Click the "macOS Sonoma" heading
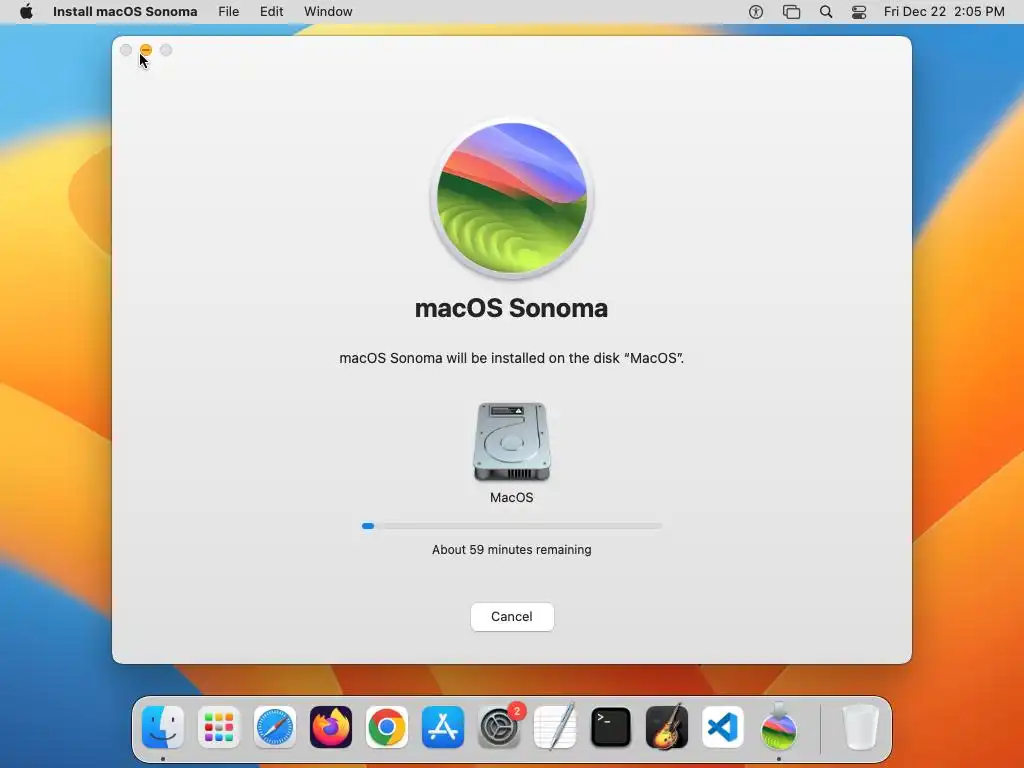The width and height of the screenshot is (1024, 768). point(511,308)
